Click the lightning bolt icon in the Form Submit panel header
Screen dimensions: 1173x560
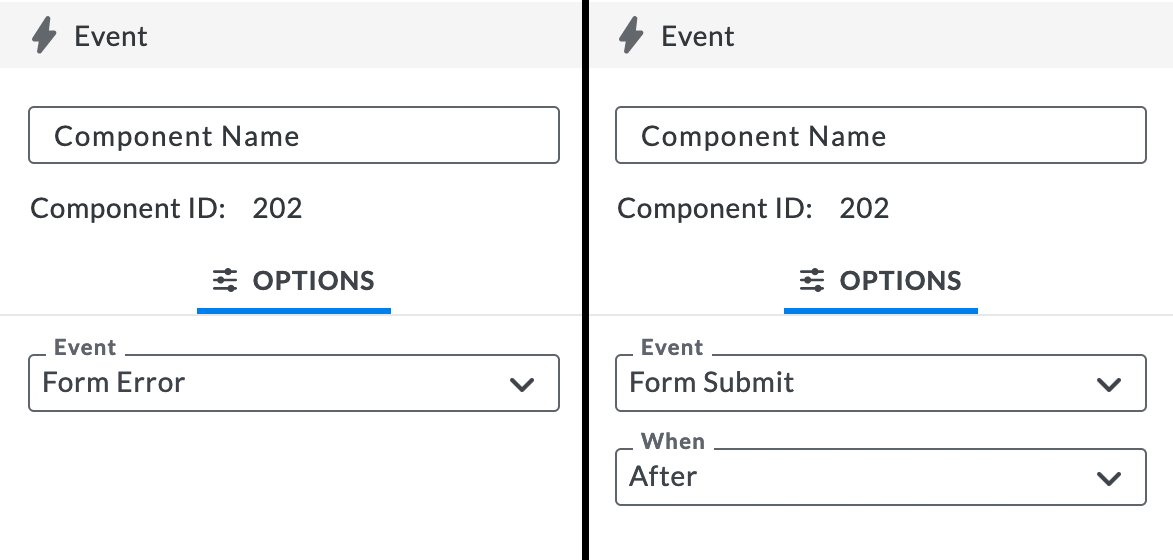coord(631,37)
